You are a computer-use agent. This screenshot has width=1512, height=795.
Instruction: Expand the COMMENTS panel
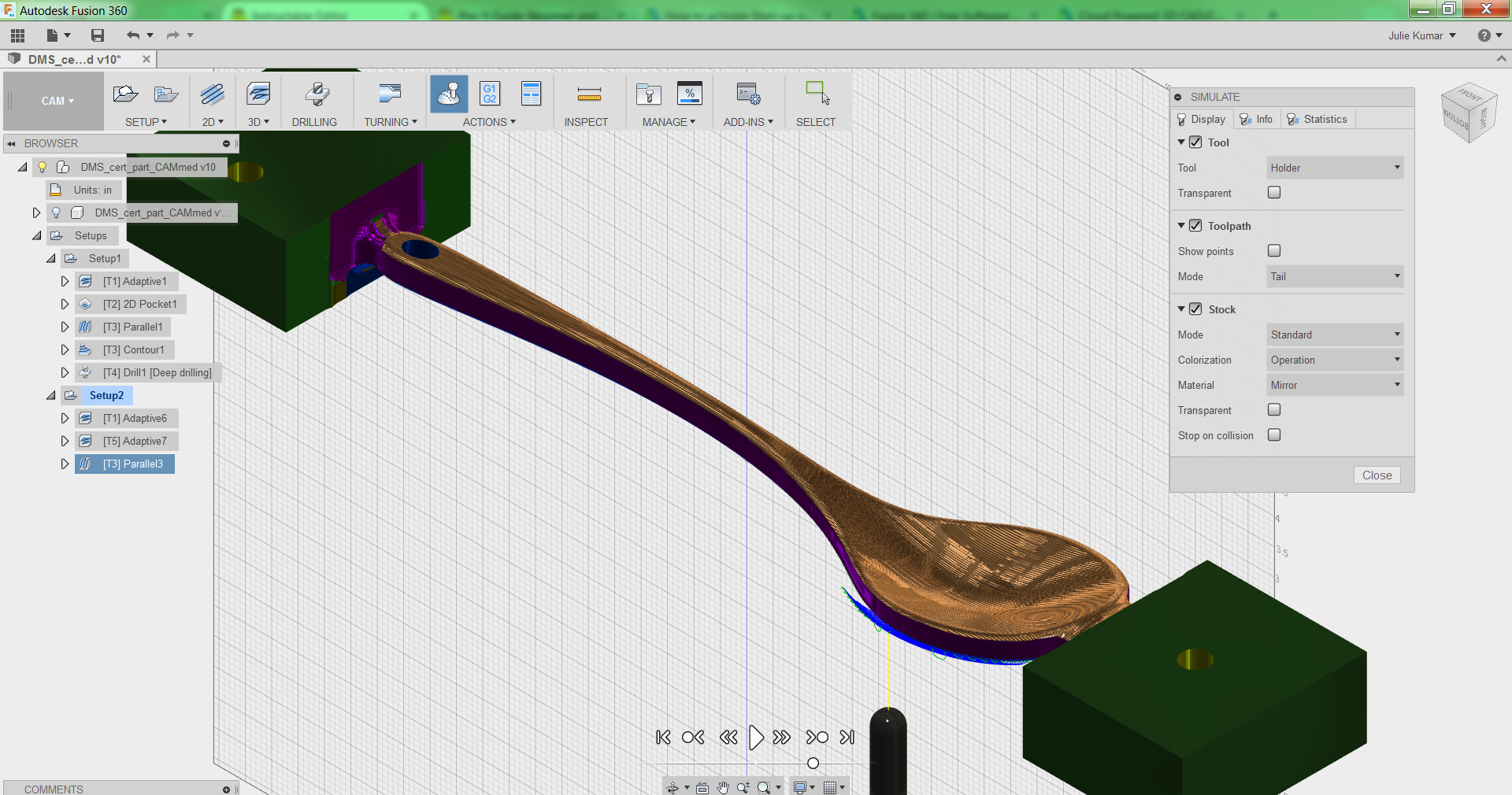pos(226,789)
